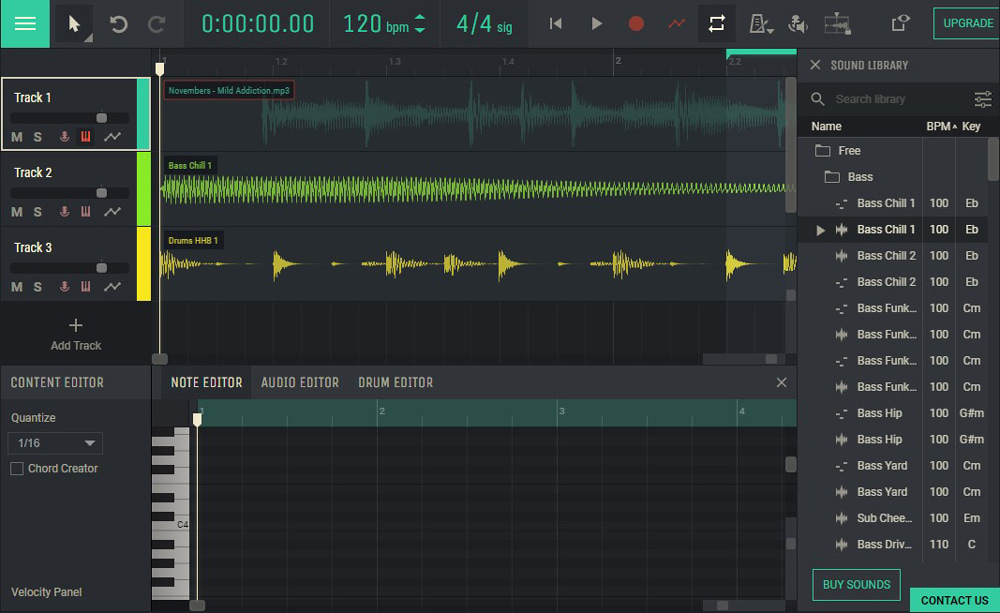Solo Track 3 with its S button
The image size is (1000, 613).
click(36, 288)
